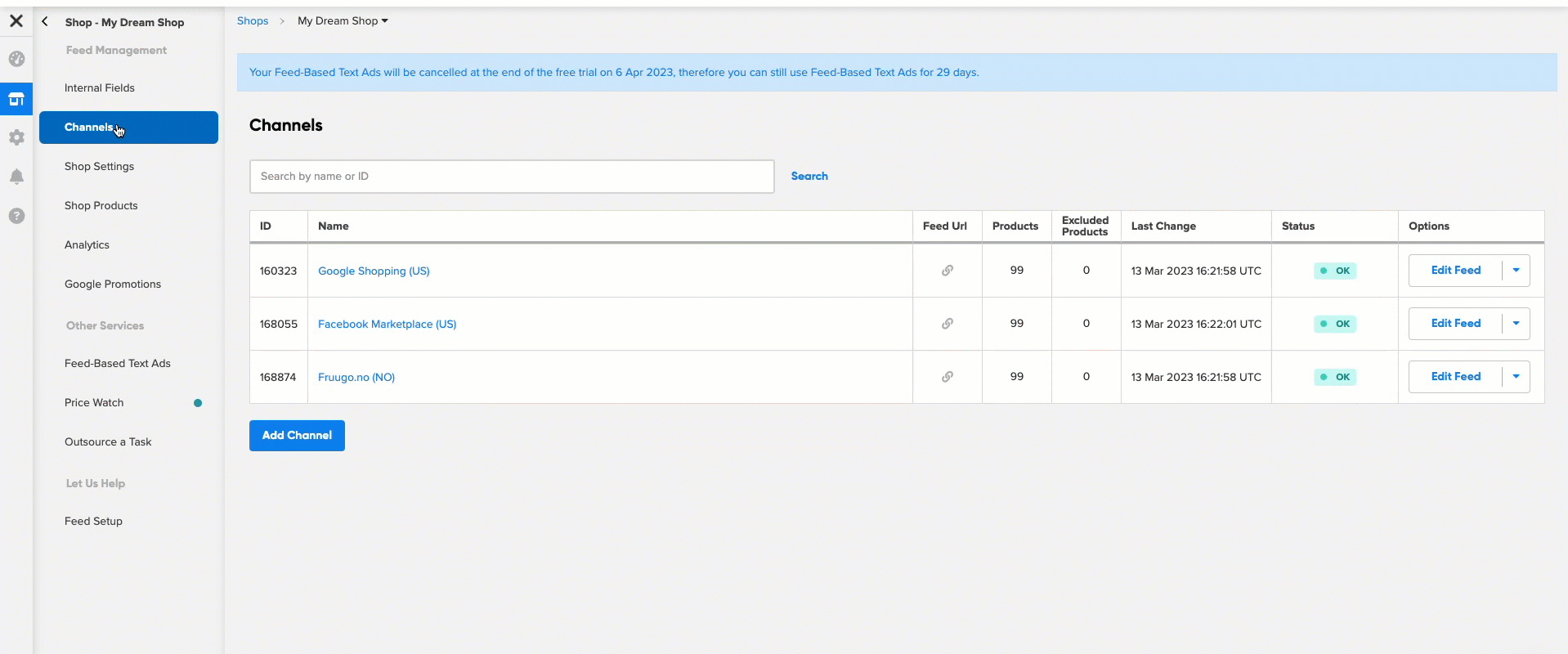Click the Products column header

(1015, 226)
